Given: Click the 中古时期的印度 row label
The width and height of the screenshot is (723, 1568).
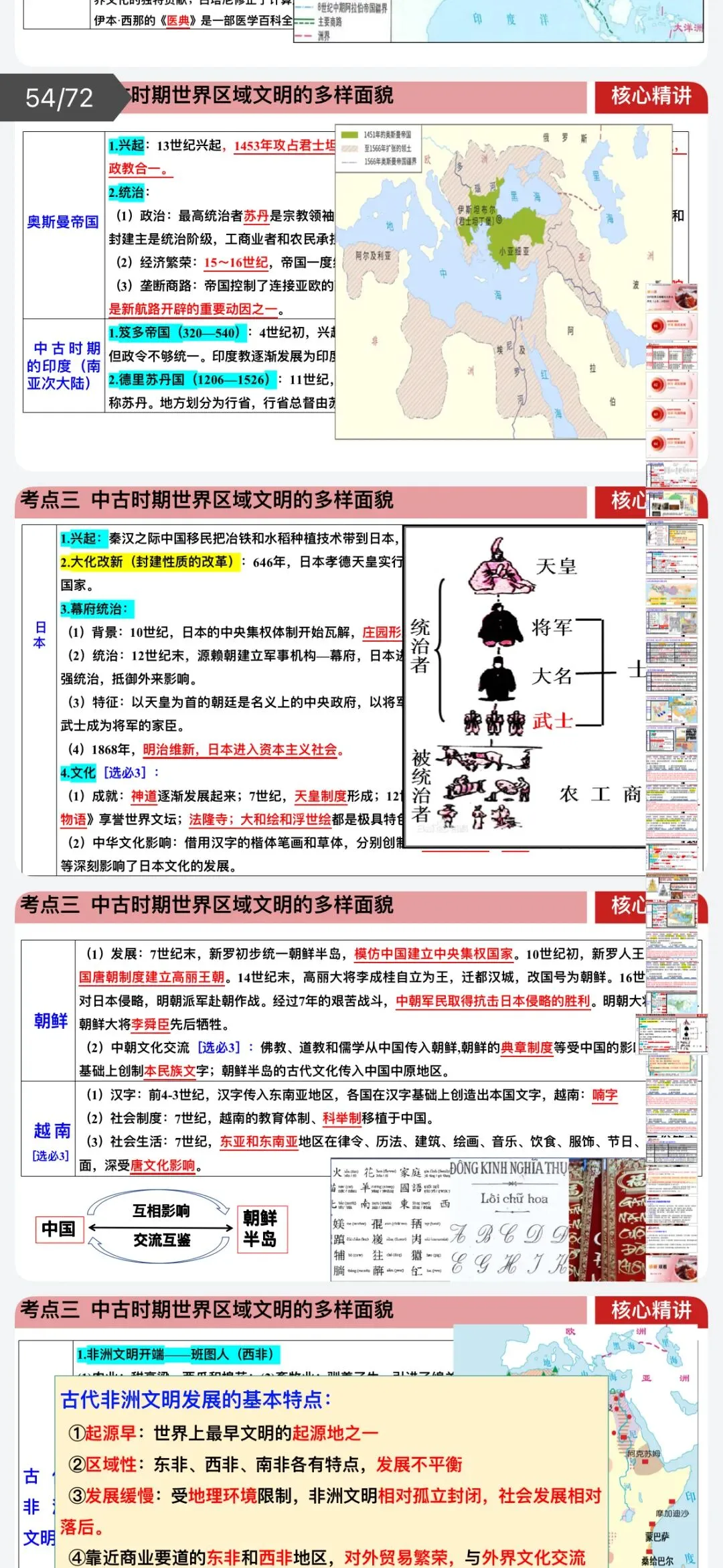Looking at the screenshot, I should click(x=64, y=366).
